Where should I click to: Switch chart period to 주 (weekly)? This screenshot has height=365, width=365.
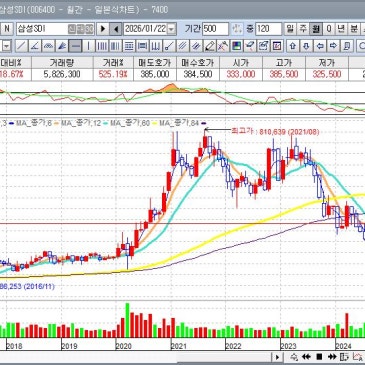click(x=303, y=29)
